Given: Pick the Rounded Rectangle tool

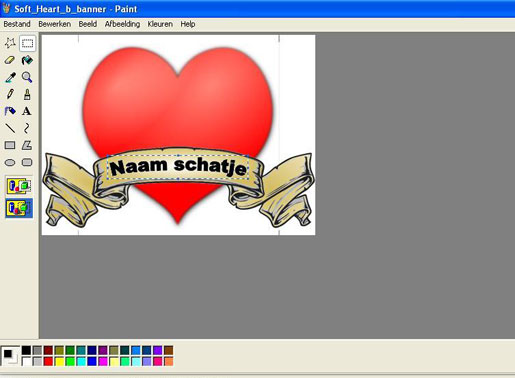Looking at the screenshot, I should coord(27,162).
